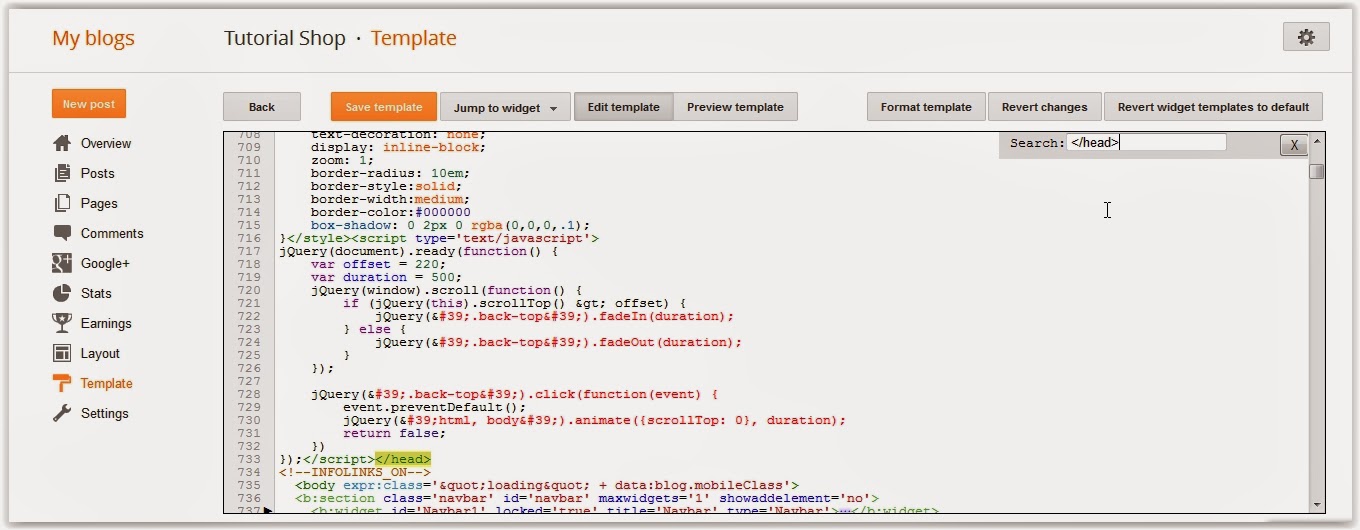This screenshot has height=530, width=1360.
Task: Click the Google+ icon in sidebar
Action: 62,263
